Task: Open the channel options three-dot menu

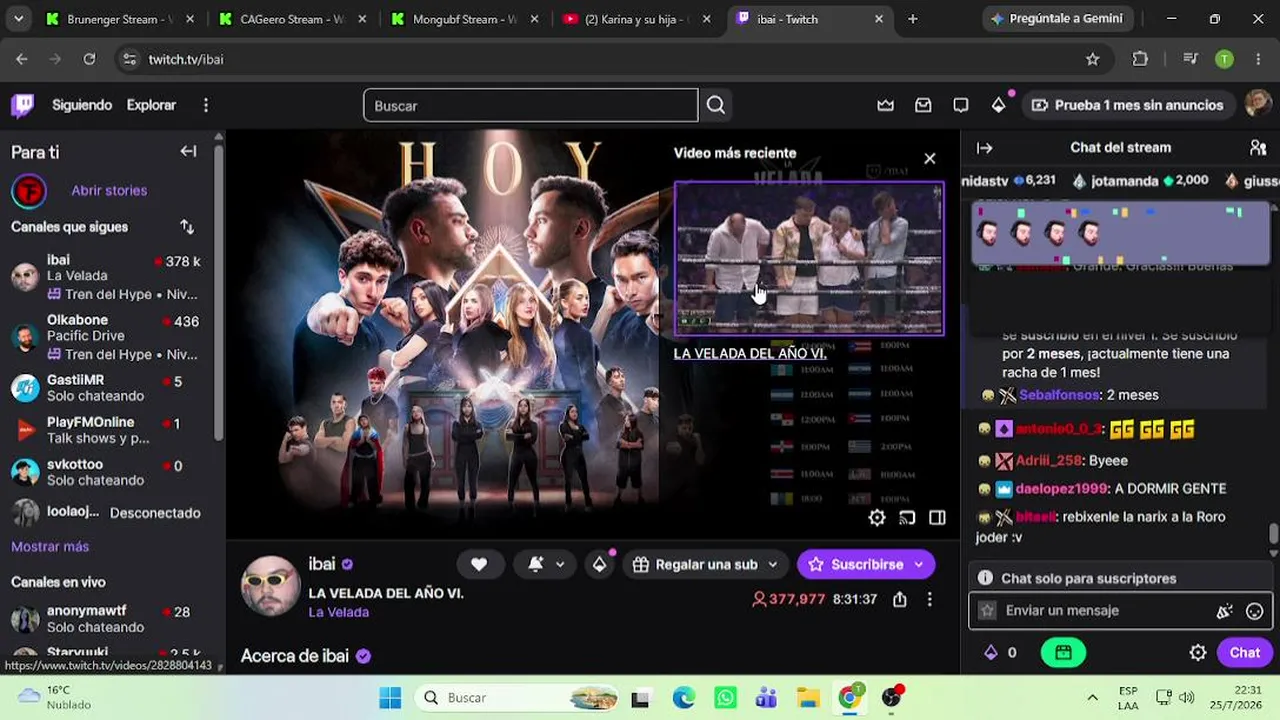Action: [x=929, y=599]
